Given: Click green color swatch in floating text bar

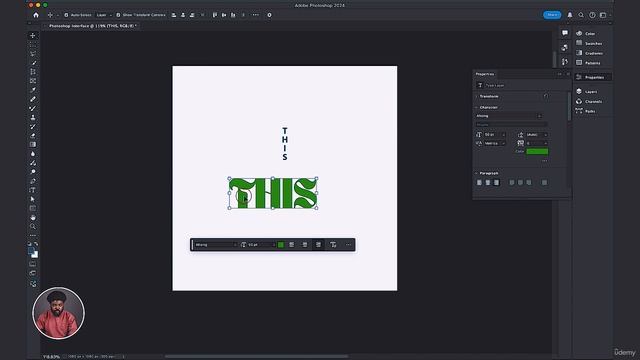Looking at the screenshot, I should (281, 245).
